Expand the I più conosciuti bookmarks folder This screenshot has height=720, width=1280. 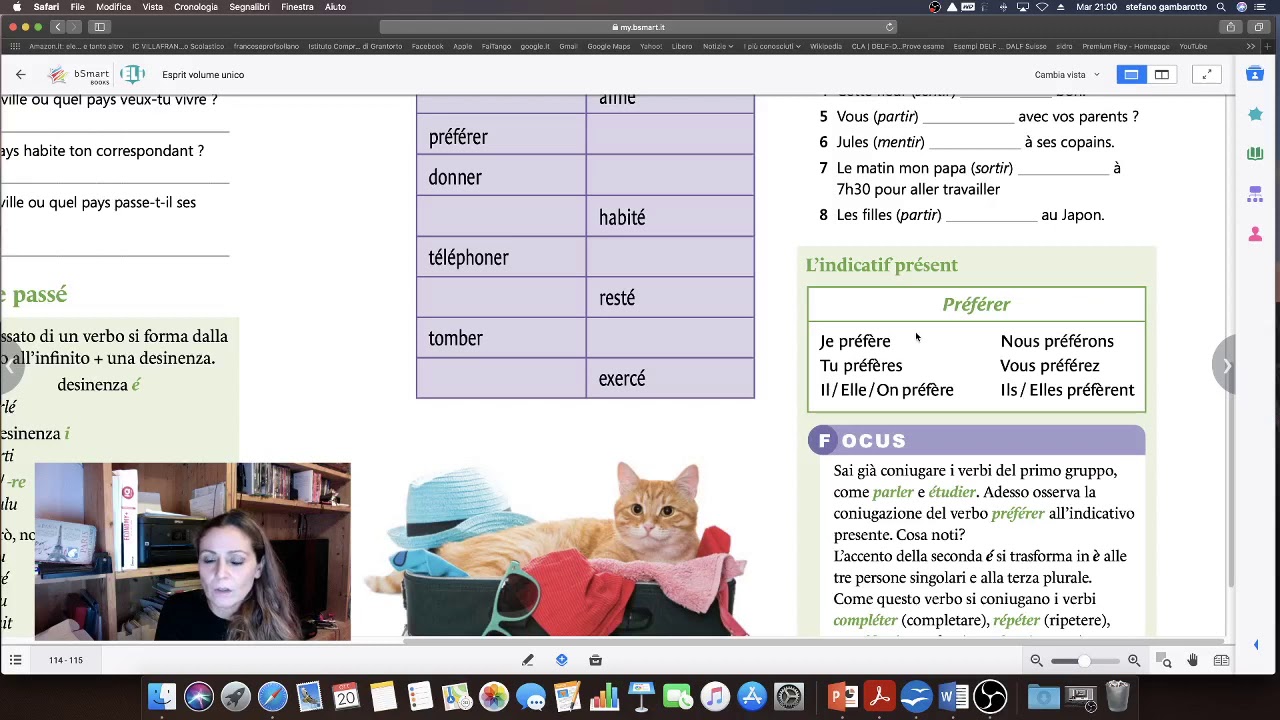[772, 46]
